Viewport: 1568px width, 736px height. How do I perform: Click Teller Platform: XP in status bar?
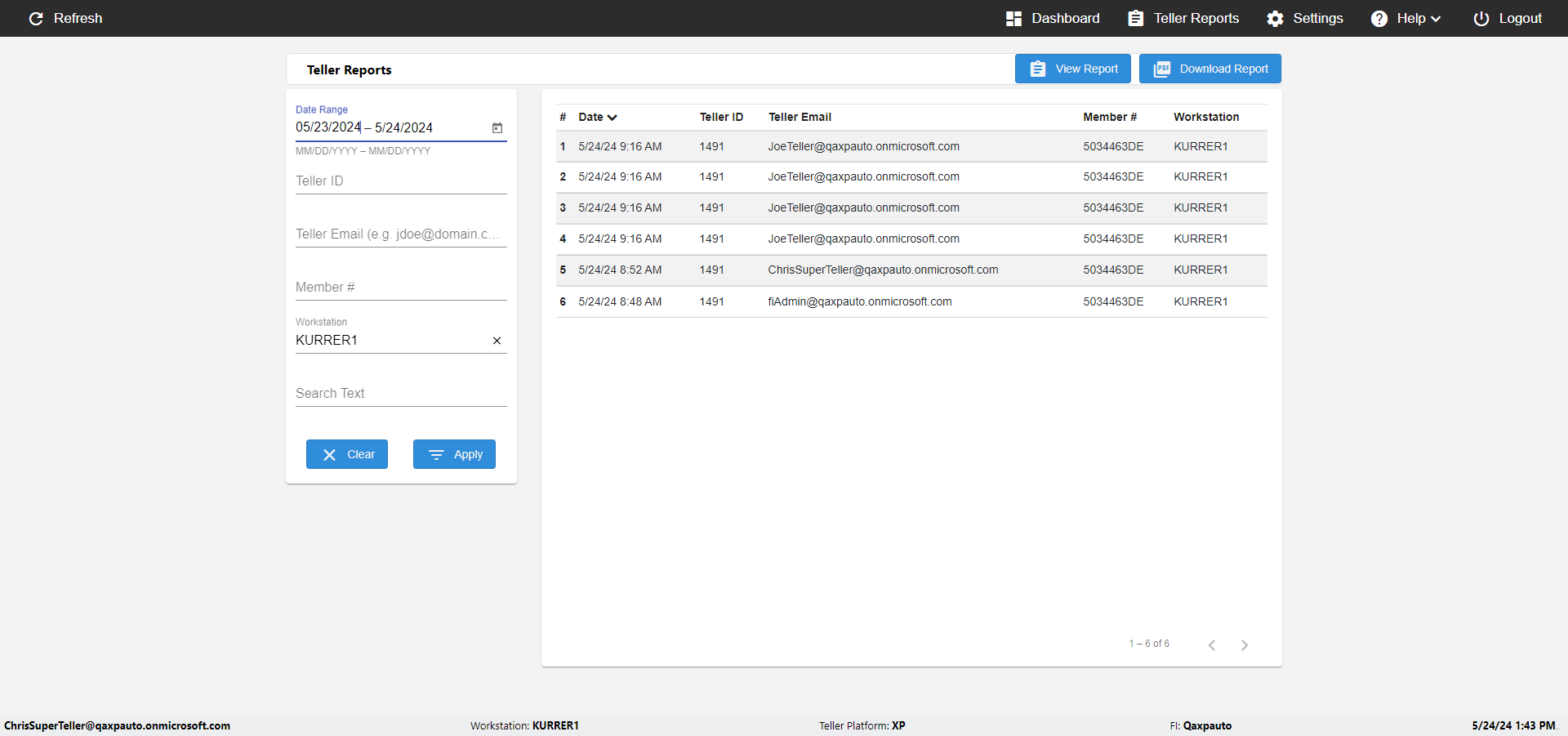(x=862, y=725)
